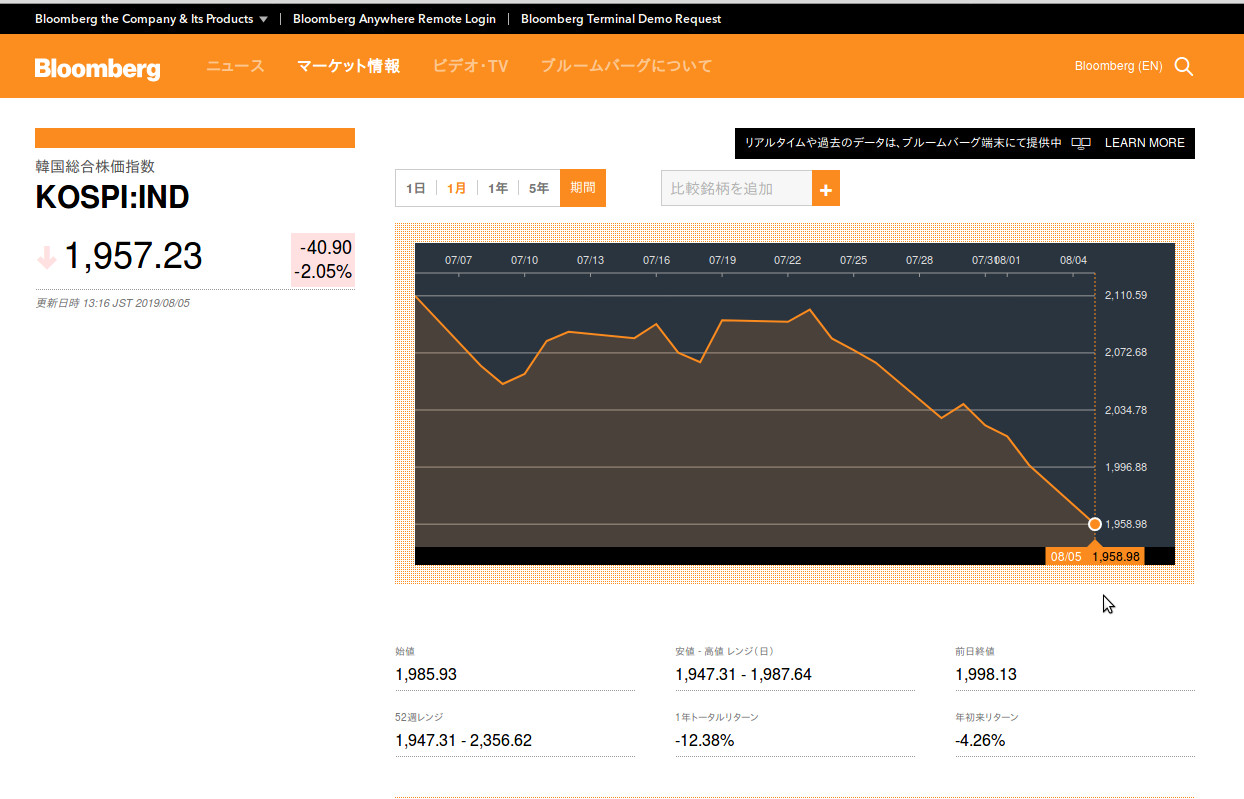The width and height of the screenshot is (1244, 799).
Task: Click the 07/22 date label on chart
Action: point(788,260)
